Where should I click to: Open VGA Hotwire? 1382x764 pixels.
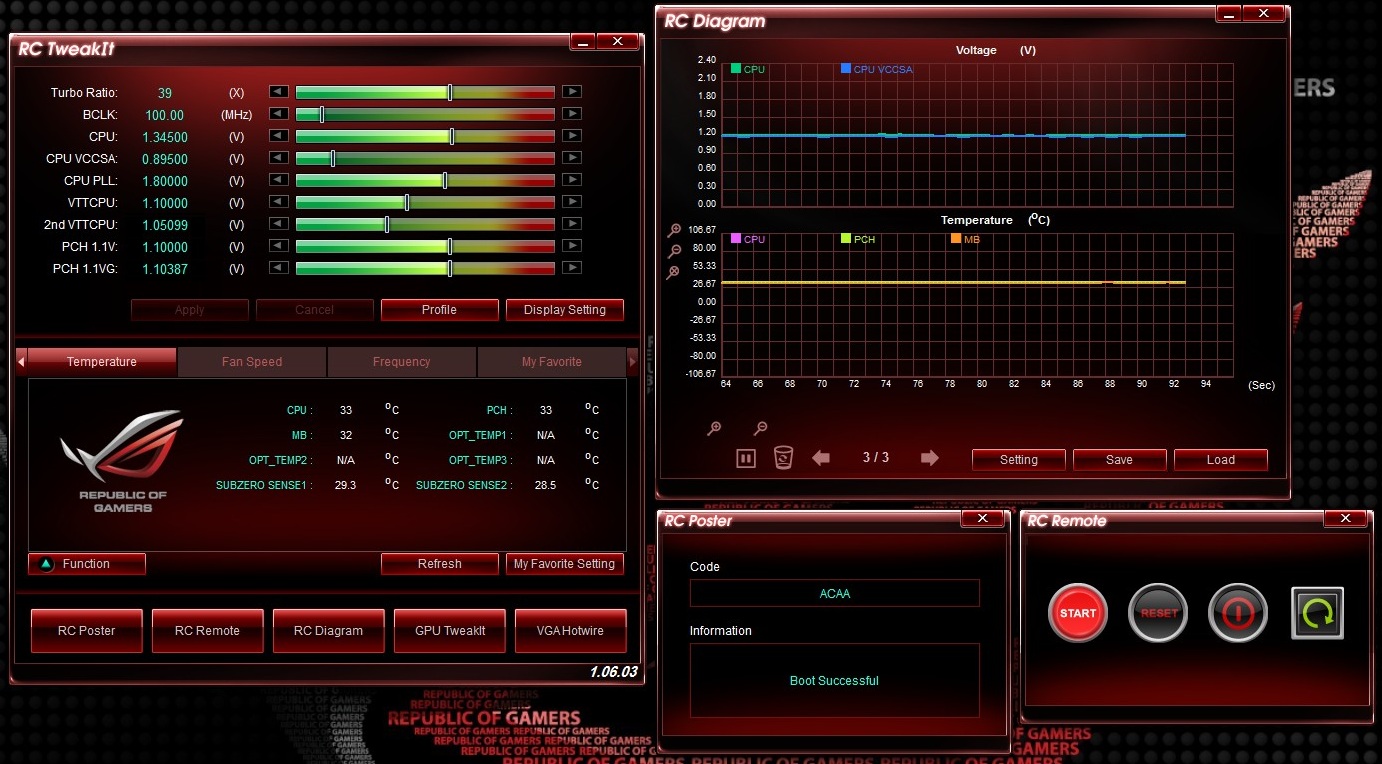[570, 631]
